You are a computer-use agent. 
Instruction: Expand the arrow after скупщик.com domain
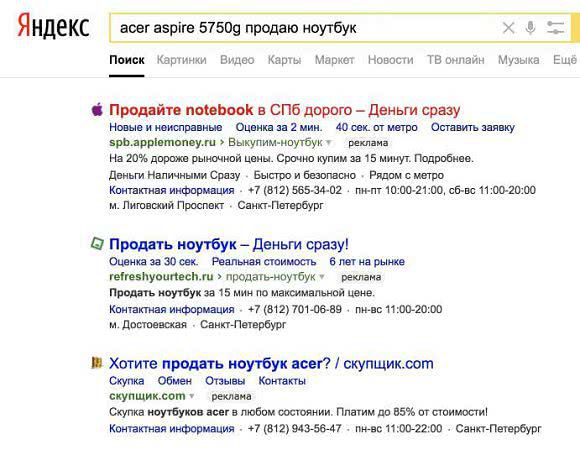[x=192, y=396]
